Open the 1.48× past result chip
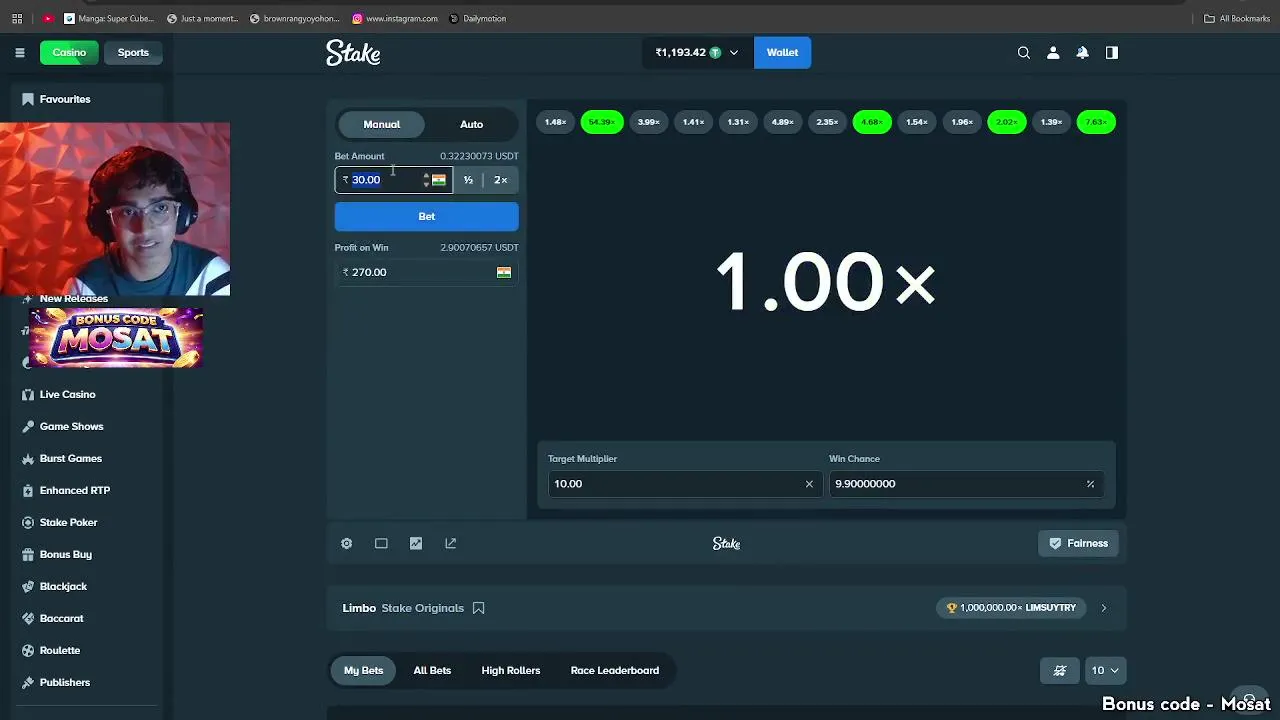The image size is (1280, 720). click(x=555, y=122)
